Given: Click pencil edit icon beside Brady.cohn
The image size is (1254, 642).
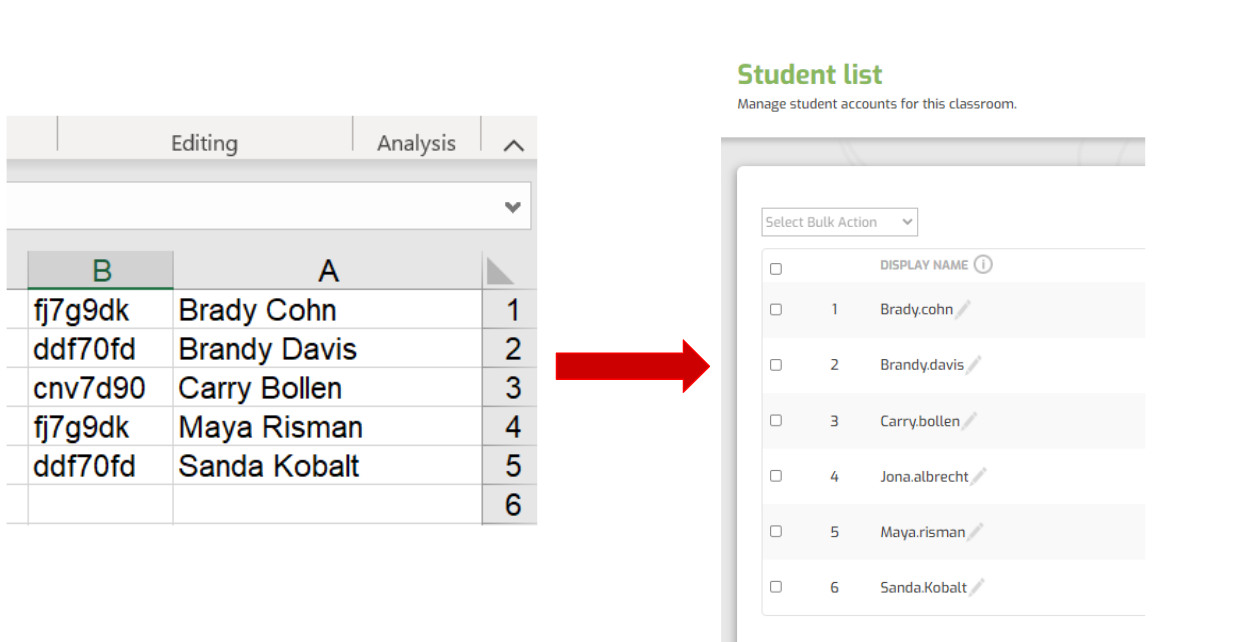Looking at the screenshot, I should [963, 310].
